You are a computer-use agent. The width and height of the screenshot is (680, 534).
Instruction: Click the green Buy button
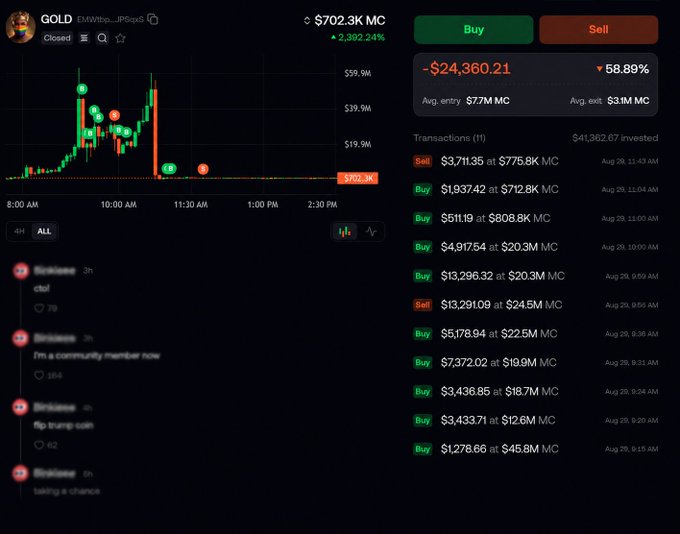[474, 29]
